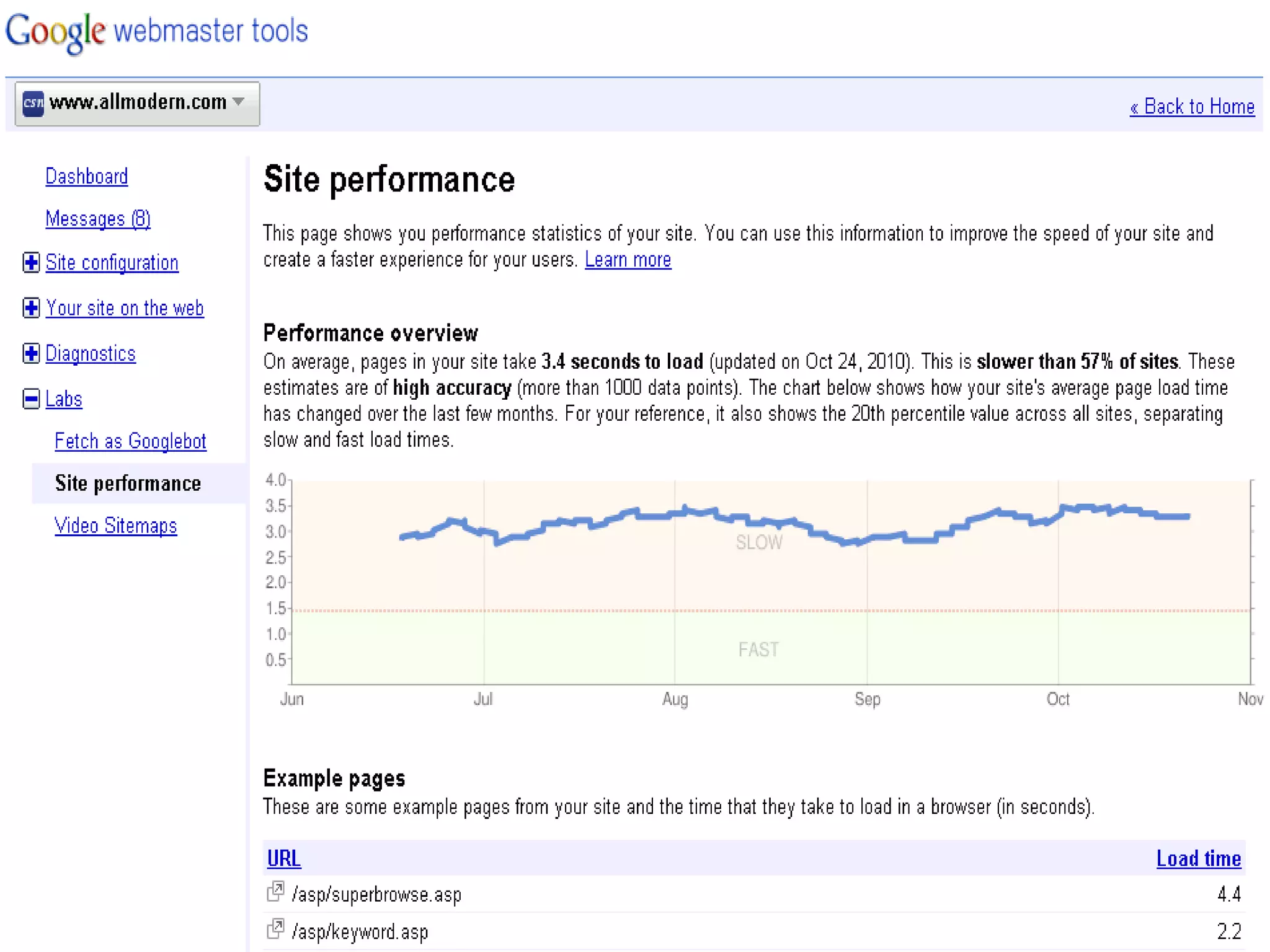Select the Site performance sidebar item
The image size is (1270, 952).
[x=128, y=483]
